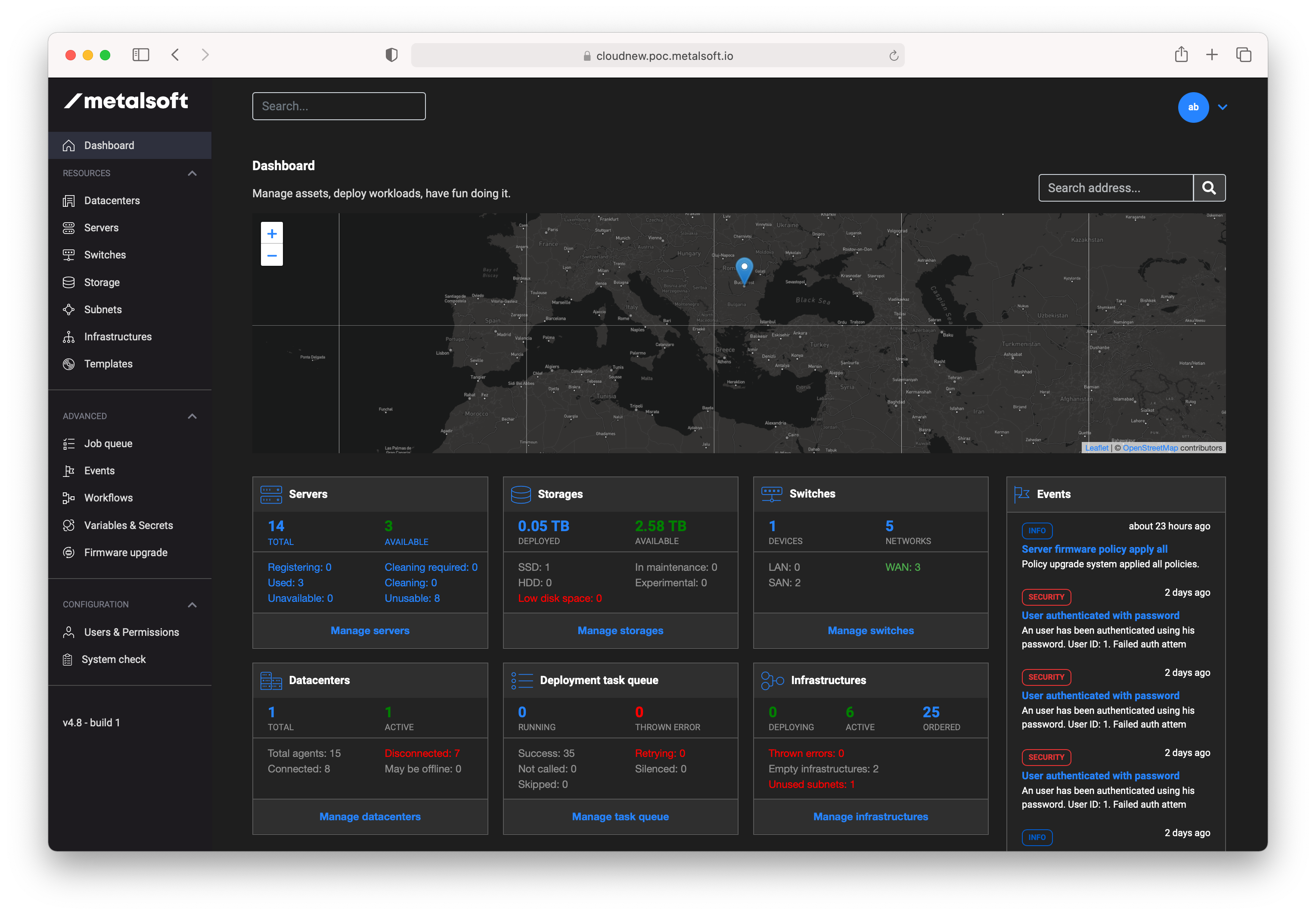The width and height of the screenshot is (1316, 915).
Task: Open Firmware upgrade in sidebar
Action: tap(125, 552)
